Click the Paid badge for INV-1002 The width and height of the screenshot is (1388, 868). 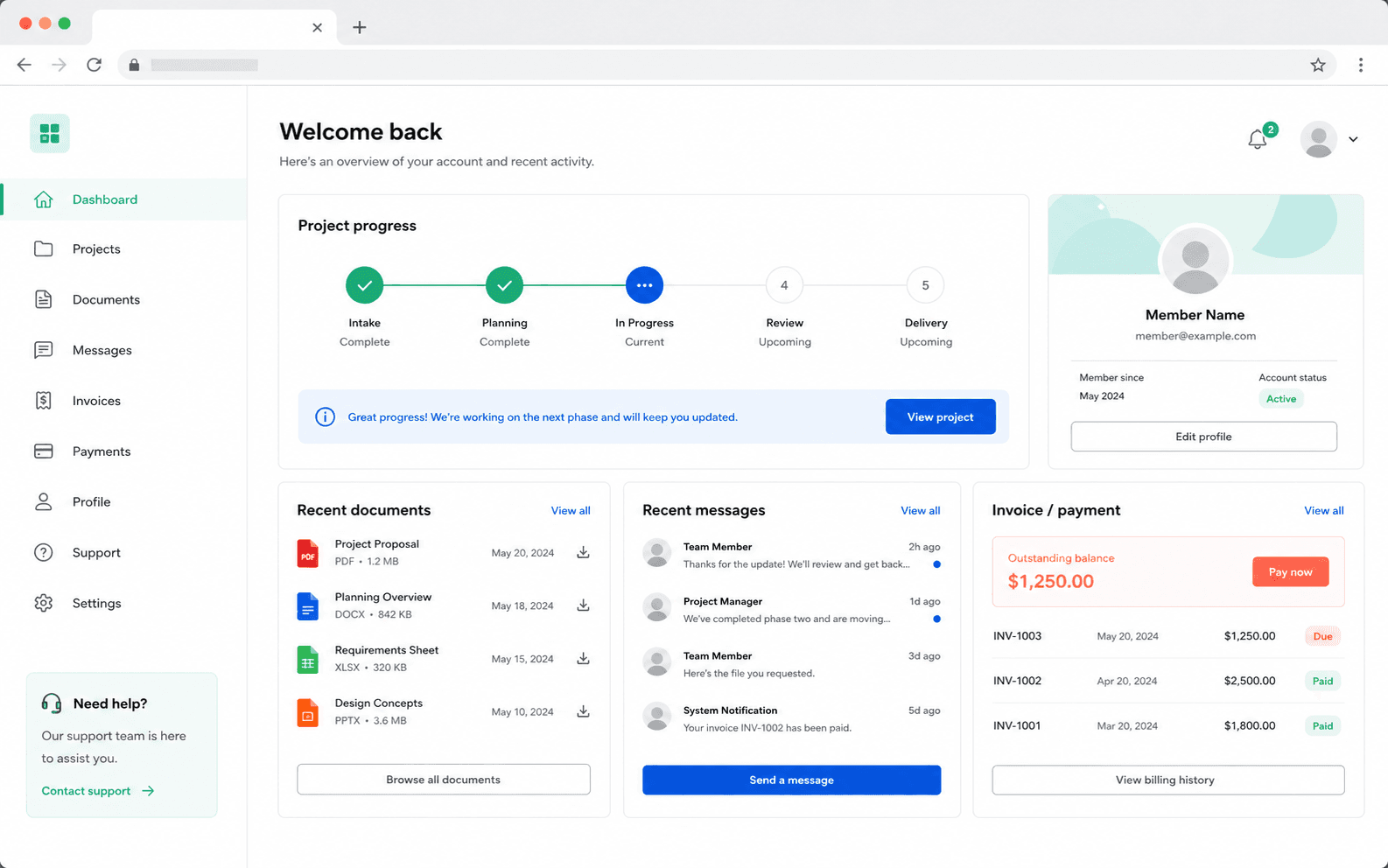tap(1322, 681)
